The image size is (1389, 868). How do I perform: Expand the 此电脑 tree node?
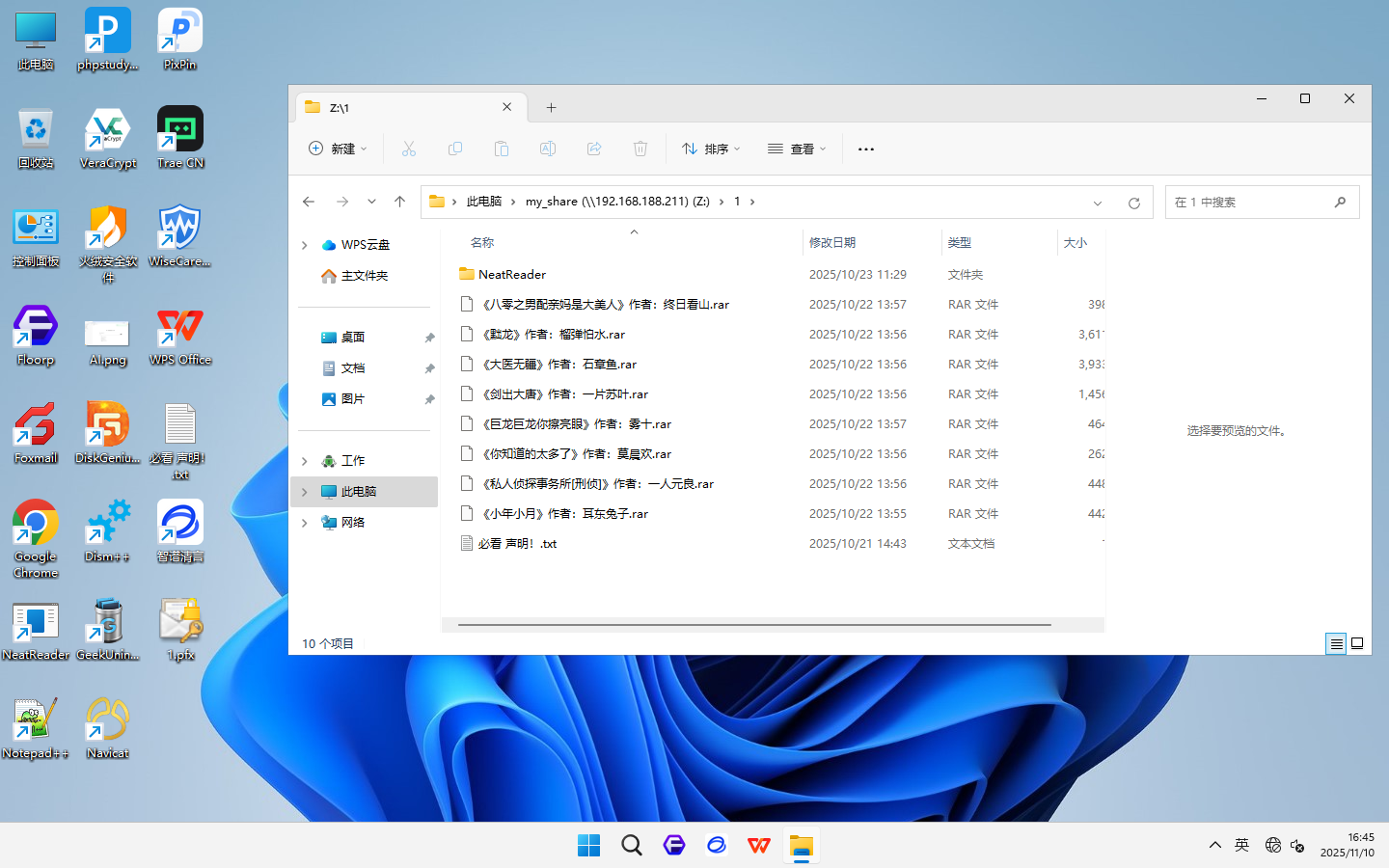click(305, 492)
